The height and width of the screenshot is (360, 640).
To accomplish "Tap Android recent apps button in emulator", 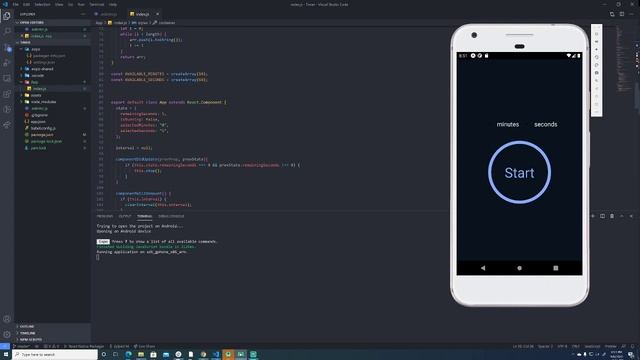I will (x=556, y=268).
